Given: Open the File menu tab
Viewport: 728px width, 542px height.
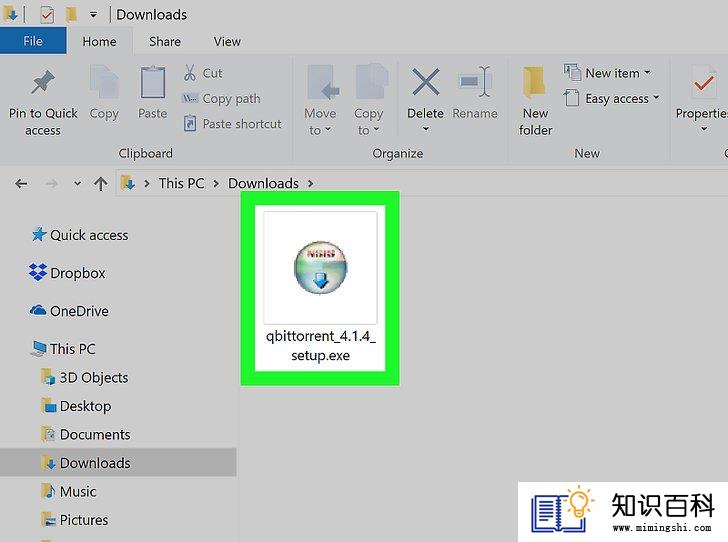Looking at the screenshot, I should click(x=33, y=41).
